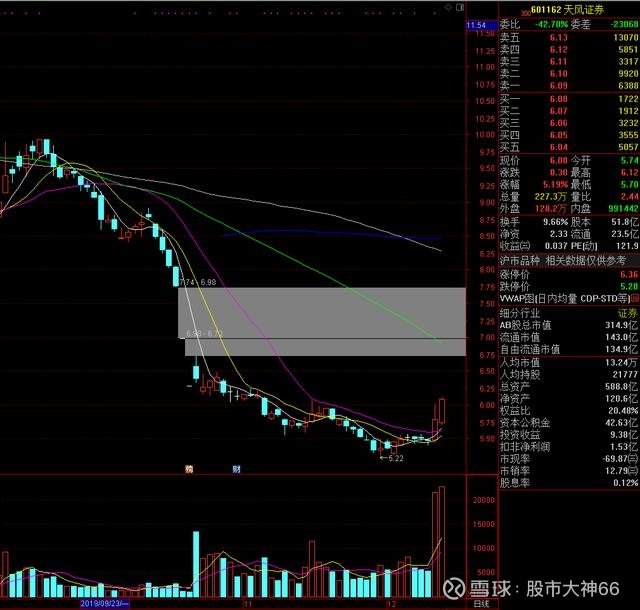Click the 证券 industry link
This screenshot has width=640, height=610.
628,313
